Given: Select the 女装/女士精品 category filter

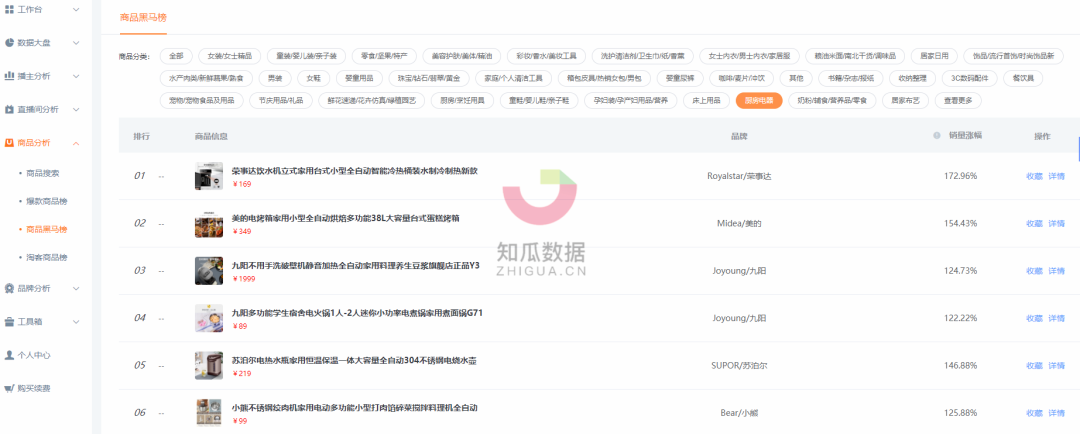Looking at the screenshot, I should 230,55.
